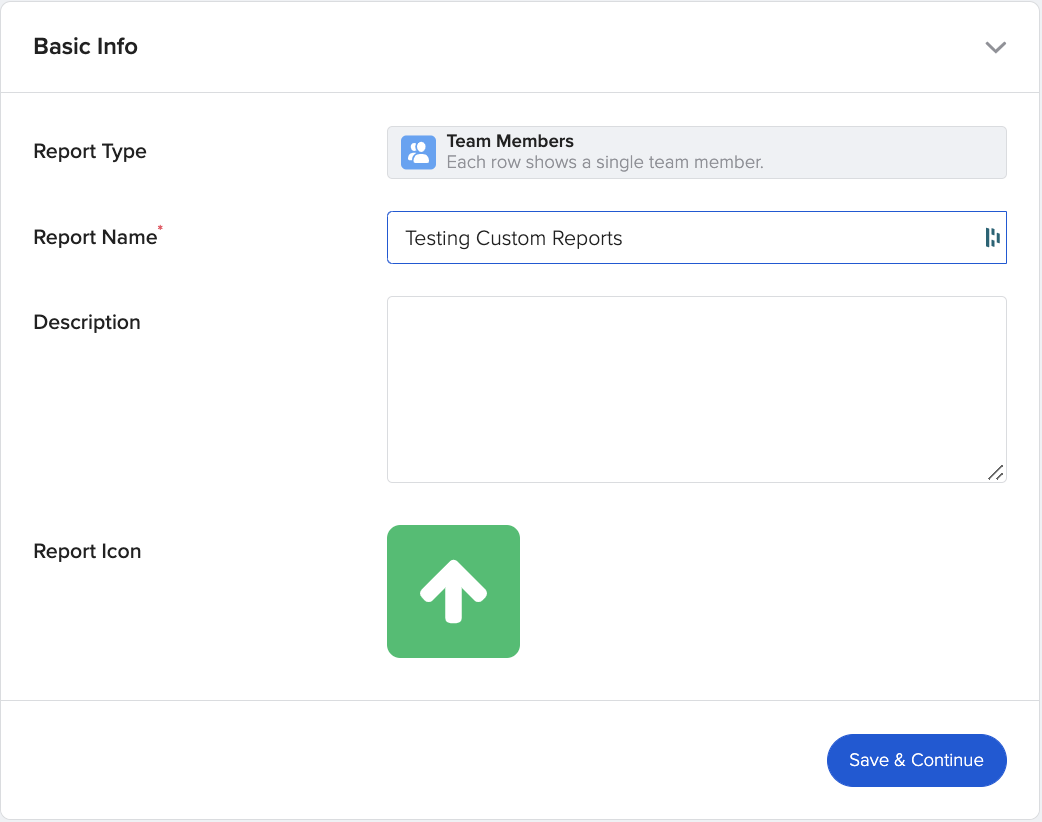Click the small bar-chart icon in the name input

[x=992, y=237]
